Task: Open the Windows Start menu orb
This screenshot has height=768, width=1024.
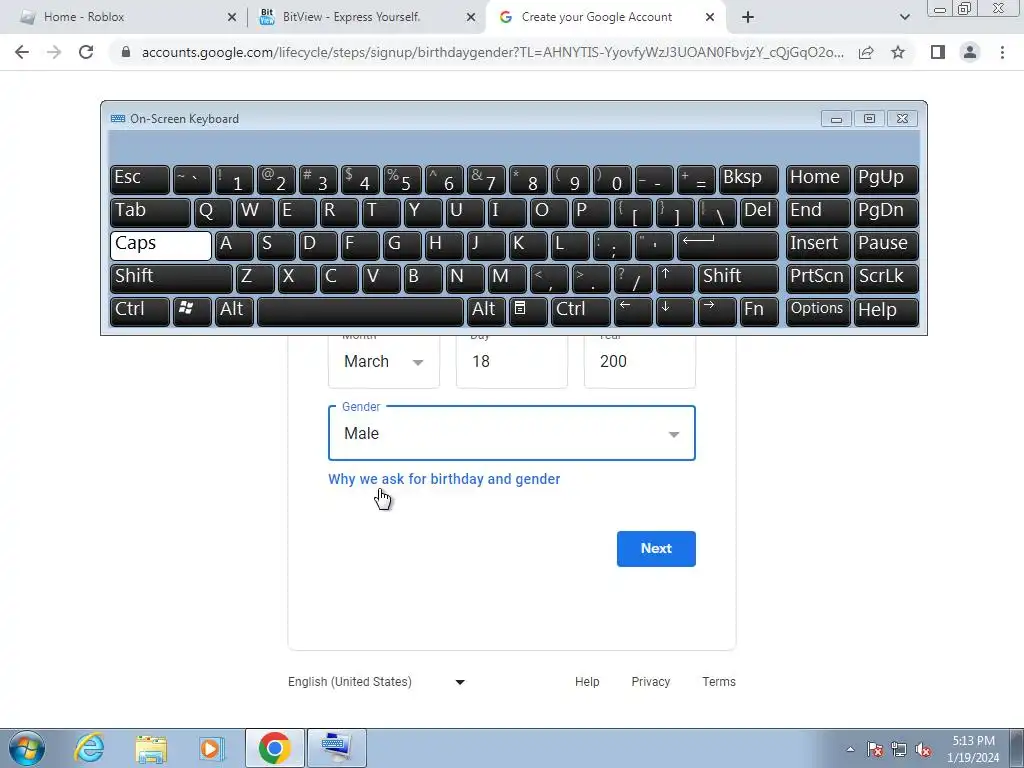Action: coord(27,748)
